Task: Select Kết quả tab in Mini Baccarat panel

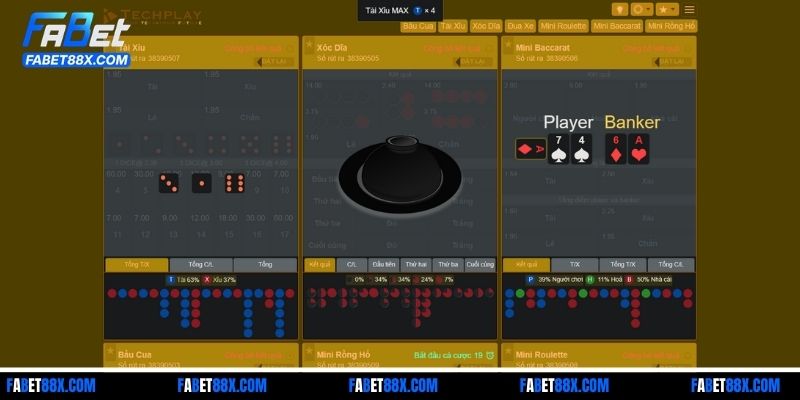Action: click(x=527, y=265)
